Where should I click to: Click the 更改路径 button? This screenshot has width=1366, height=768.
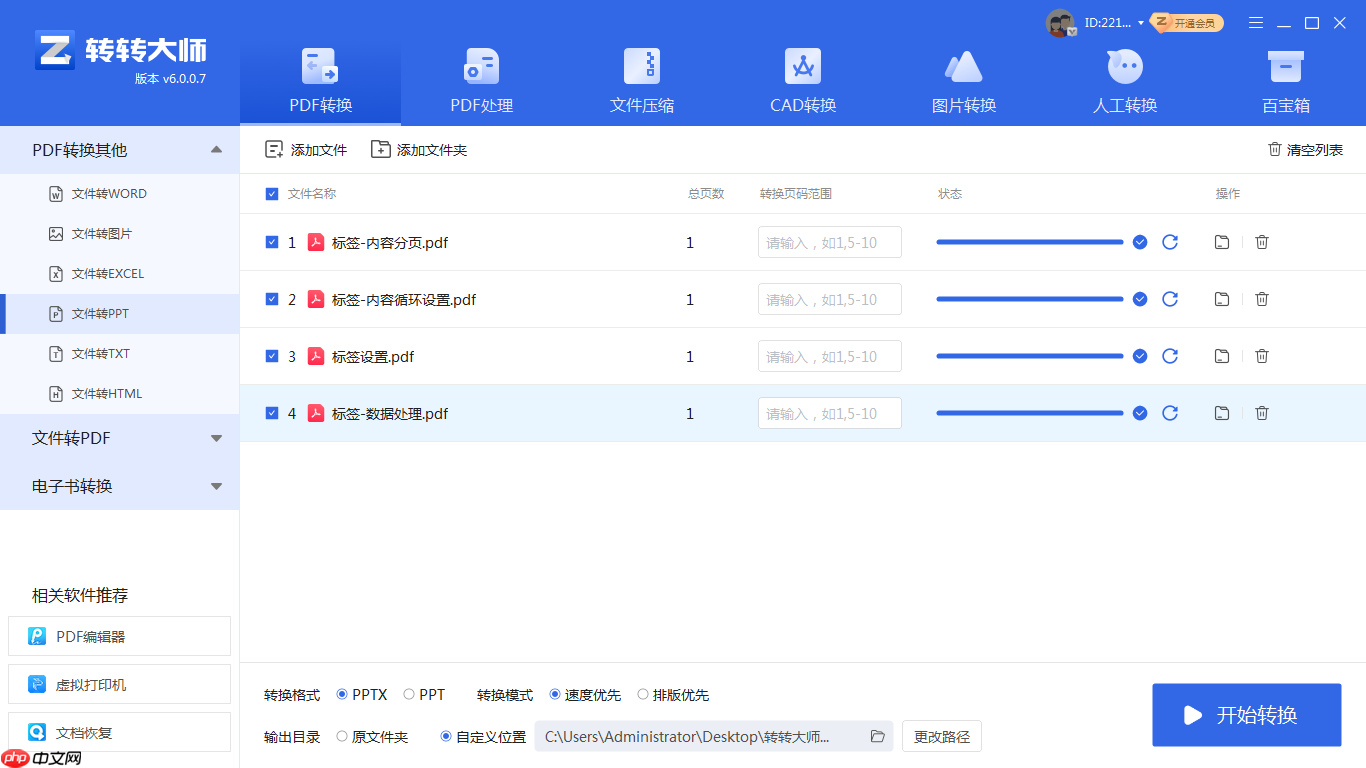click(x=942, y=737)
